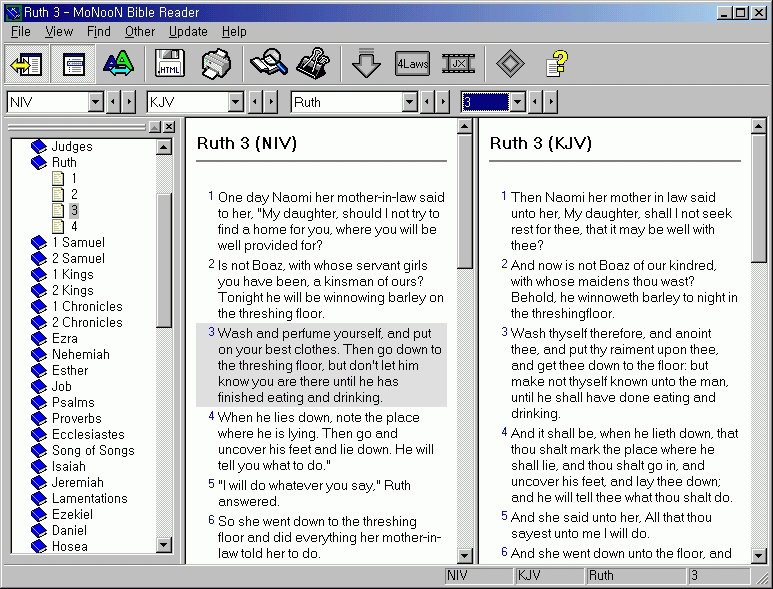Select 1 Chronicles in the tree
Screen dimensions: 773x589
(87, 307)
